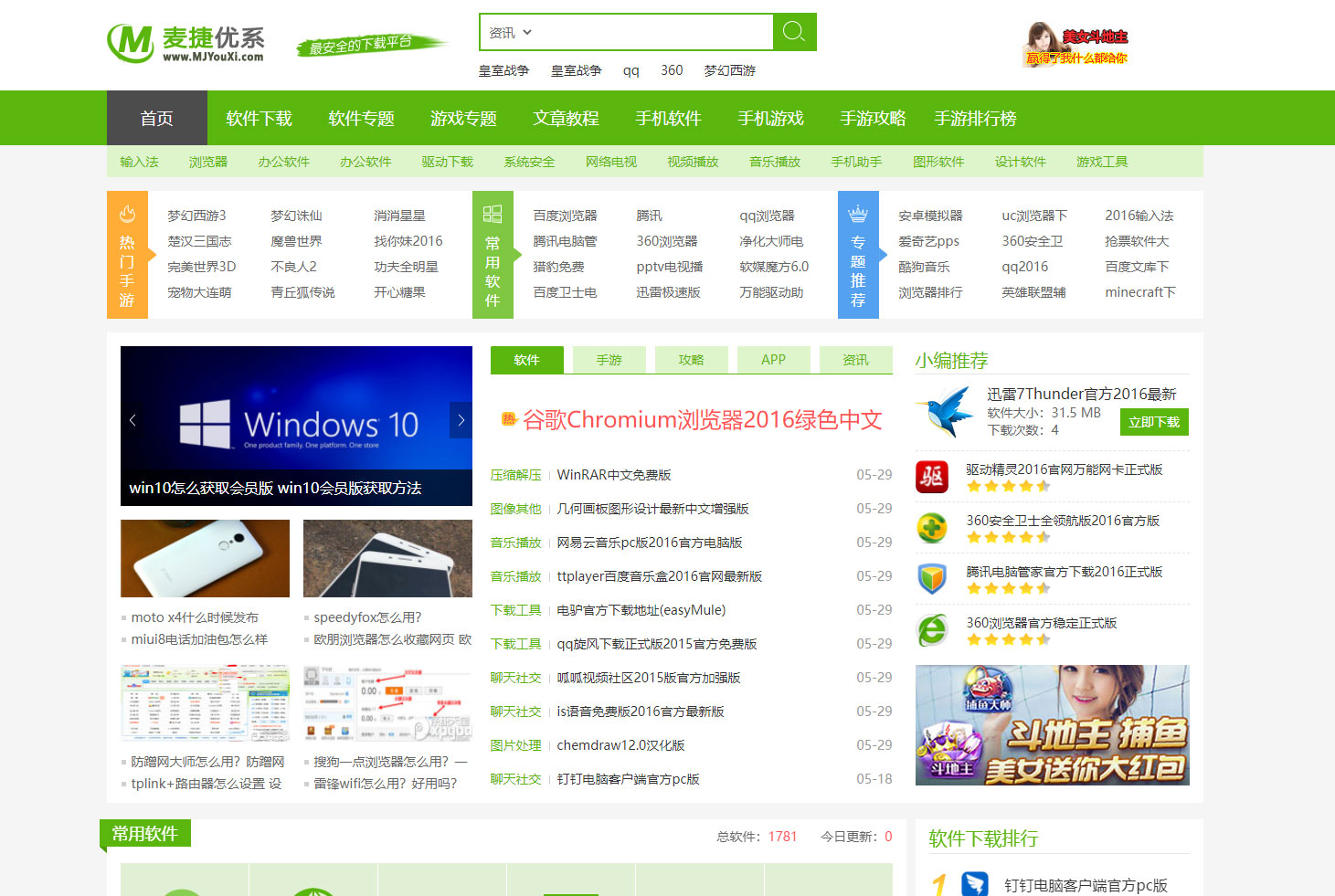The height and width of the screenshot is (896, 1335).
Task: Click the 美女斗地主 header ad
Action: [x=1075, y=46]
